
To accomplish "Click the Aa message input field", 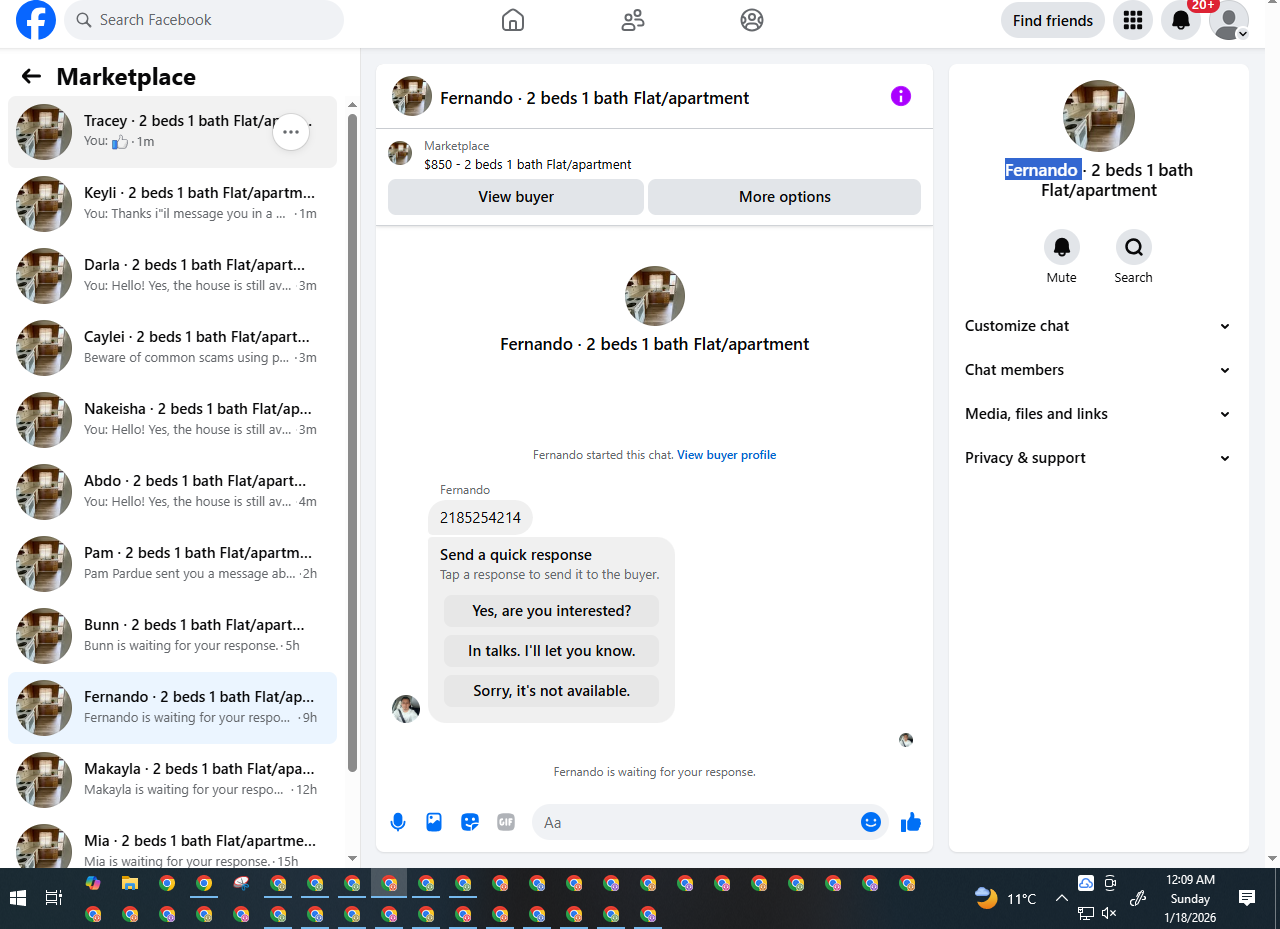I will [x=697, y=822].
